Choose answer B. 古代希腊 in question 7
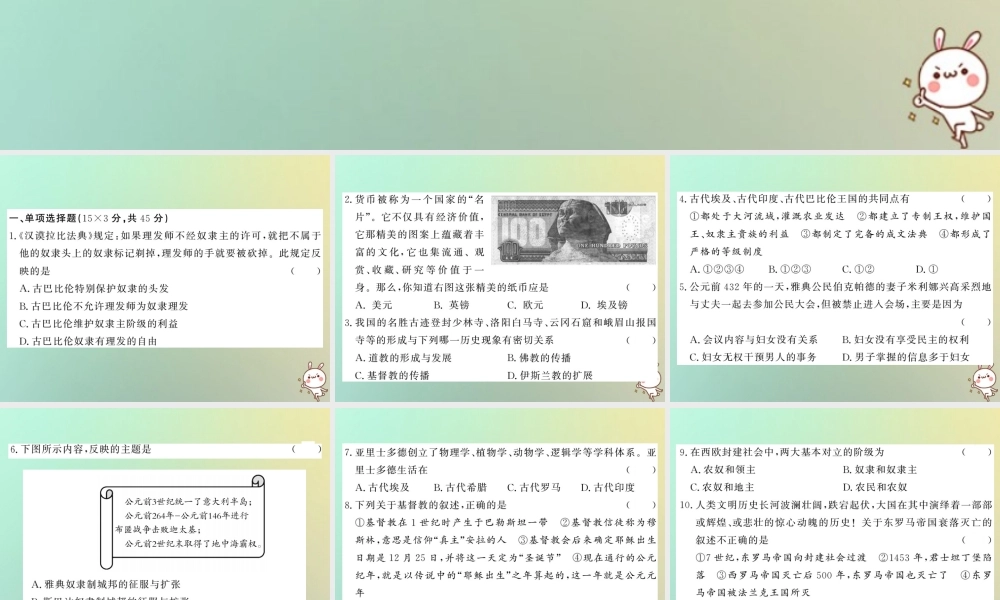Screen dimensions: 1000x600 pos(460,487)
